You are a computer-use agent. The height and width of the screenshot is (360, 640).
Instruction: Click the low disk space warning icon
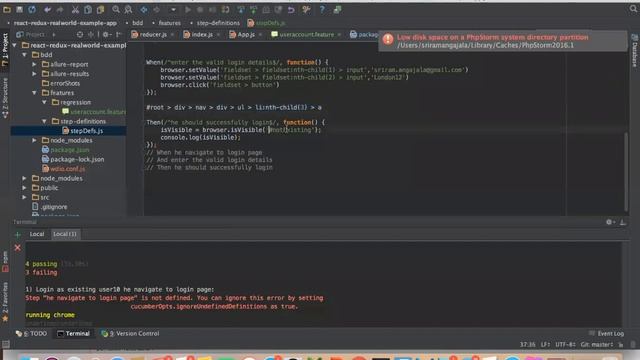(388, 39)
